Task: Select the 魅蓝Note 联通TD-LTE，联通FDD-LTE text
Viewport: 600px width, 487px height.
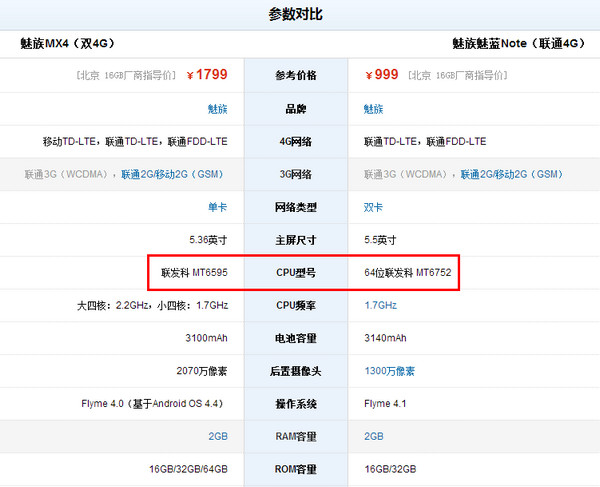Action: (x=425, y=142)
